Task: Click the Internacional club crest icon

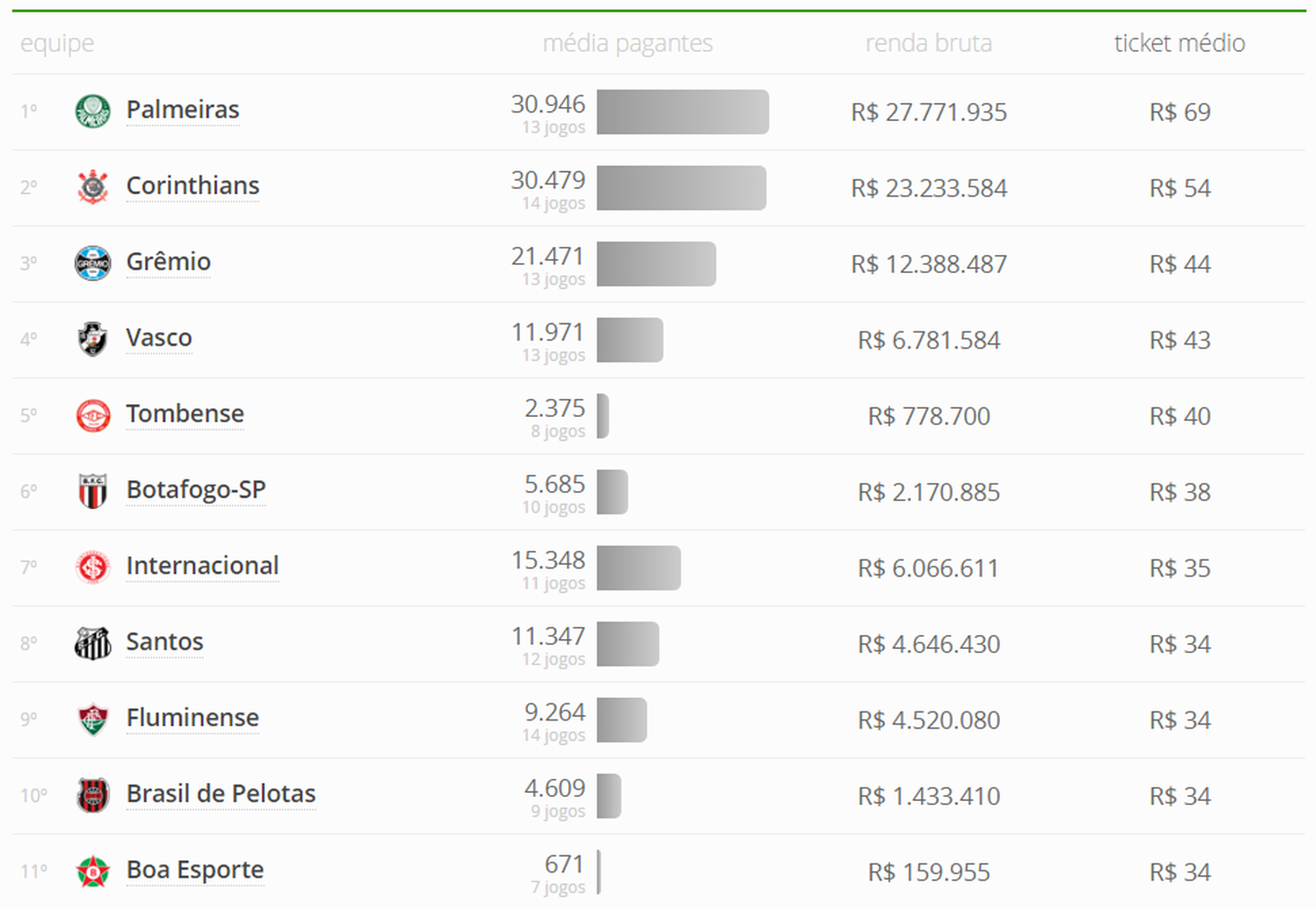Action: (x=93, y=567)
